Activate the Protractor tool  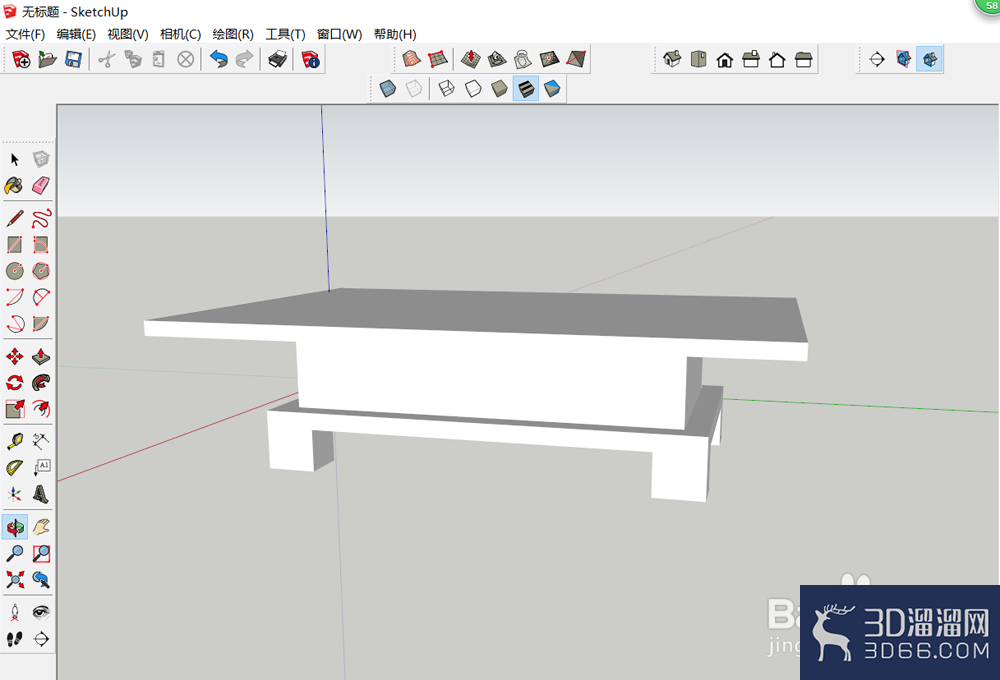(x=15, y=468)
